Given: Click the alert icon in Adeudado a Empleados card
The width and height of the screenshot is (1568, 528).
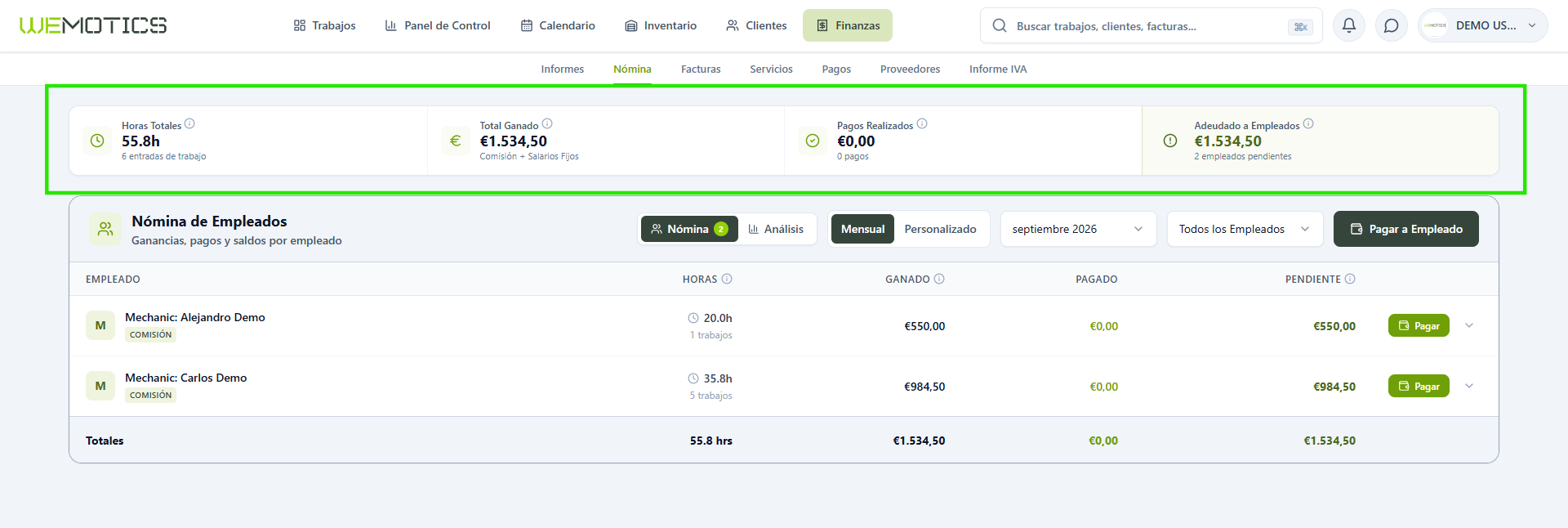Looking at the screenshot, I should click(1170, 141).
